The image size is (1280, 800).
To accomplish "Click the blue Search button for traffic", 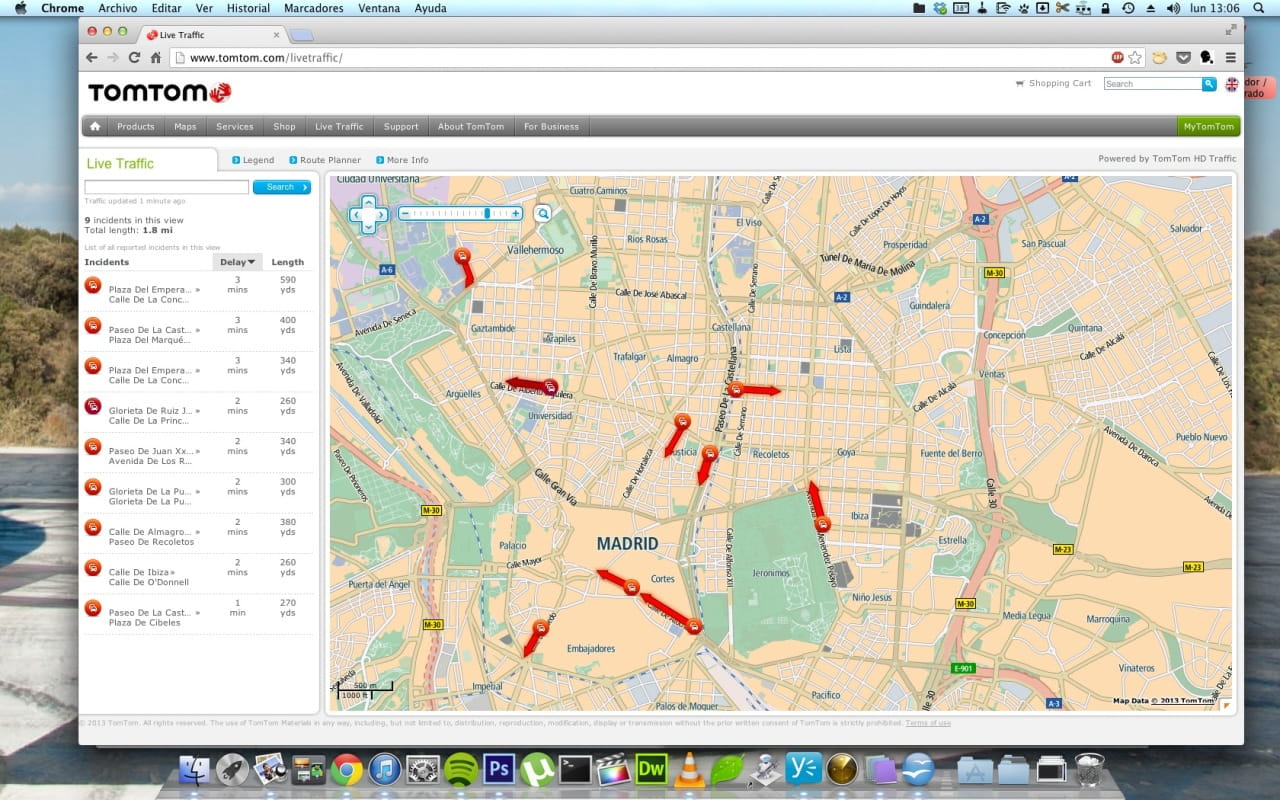I will pyautogui.click(x=281, y=187).
